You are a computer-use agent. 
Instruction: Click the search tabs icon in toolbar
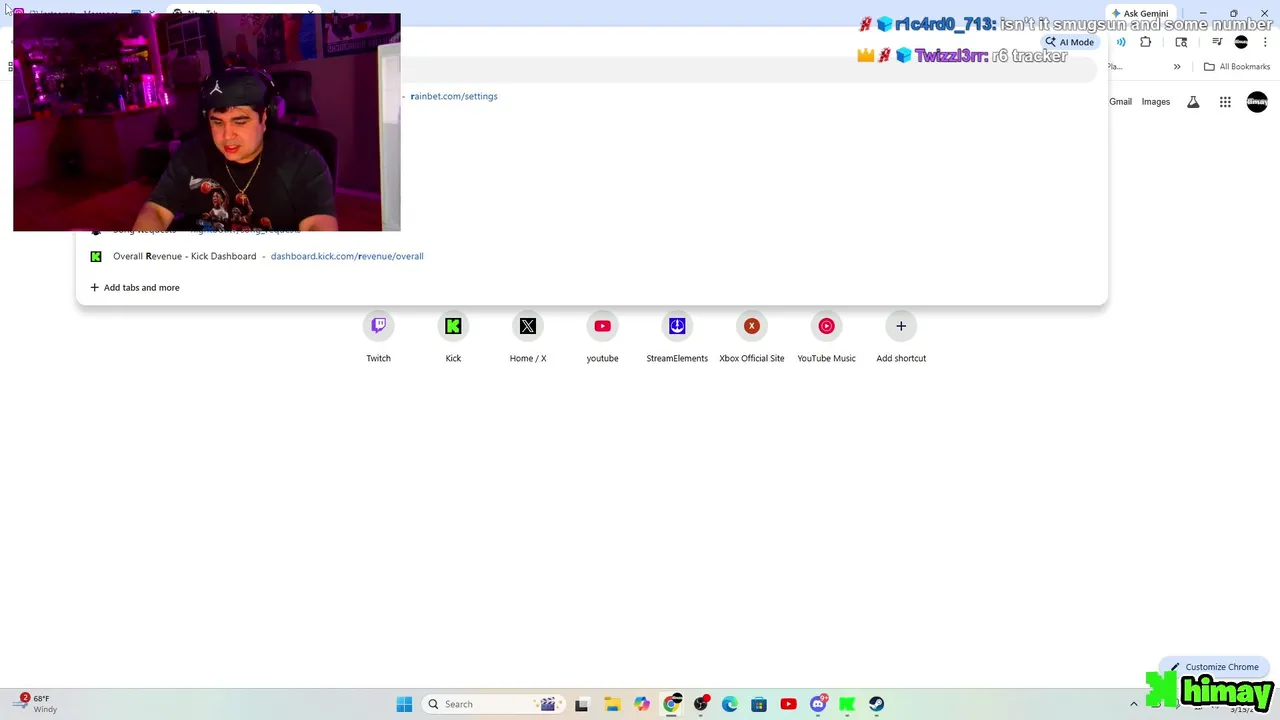[x=1181, y=42]
